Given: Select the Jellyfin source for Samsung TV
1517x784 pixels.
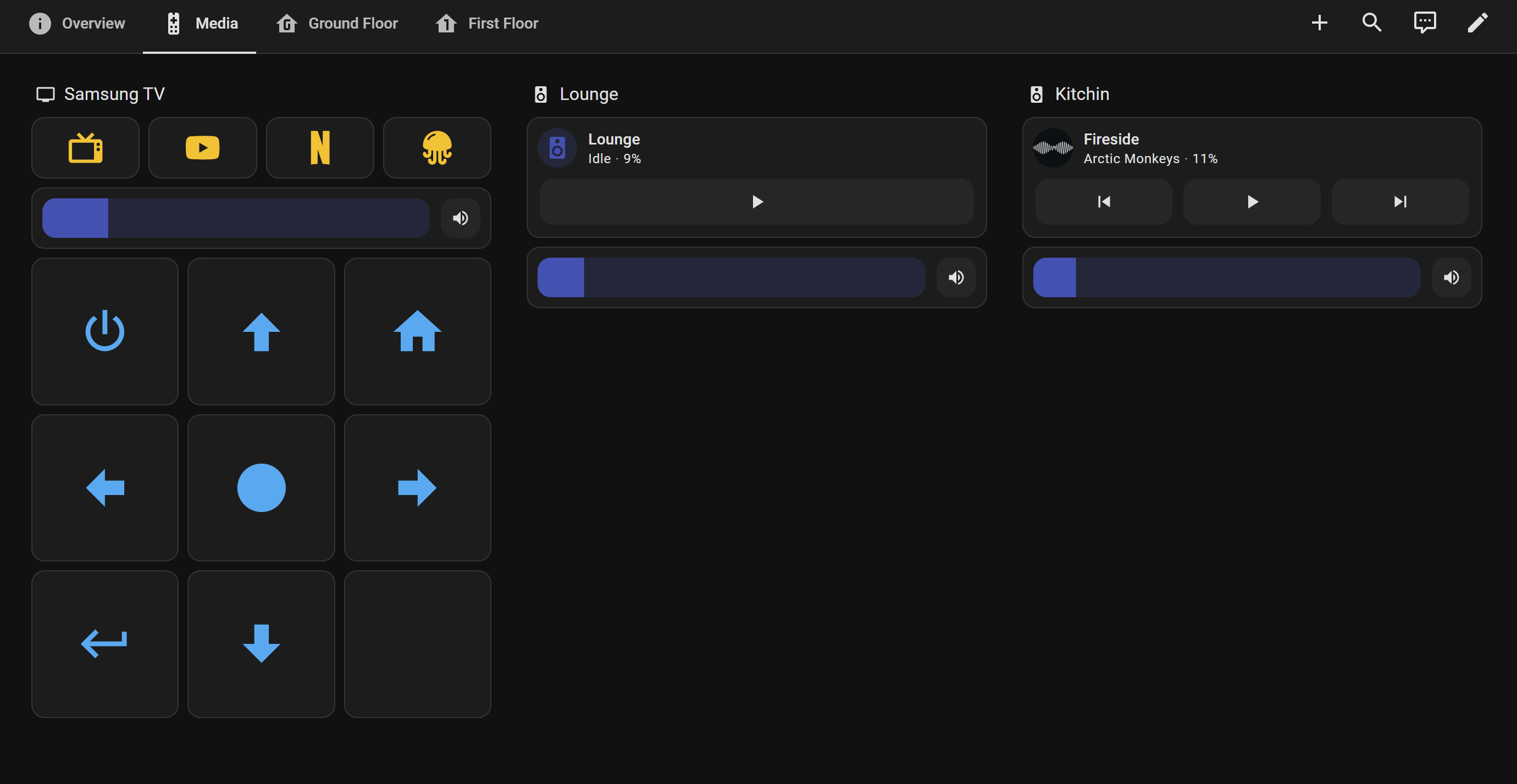Looking at the screenshot, I should click(x=437, y=148).
